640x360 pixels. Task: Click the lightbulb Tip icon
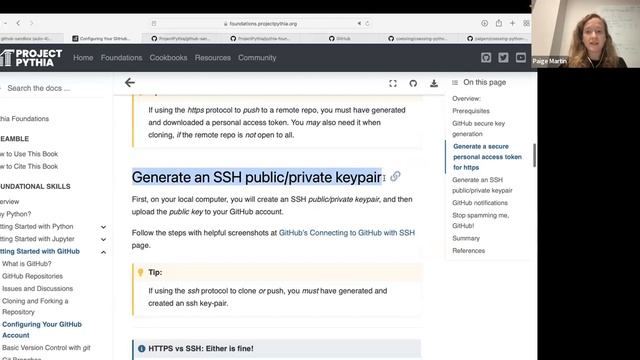pyautogui.click(x=140, y=272)
